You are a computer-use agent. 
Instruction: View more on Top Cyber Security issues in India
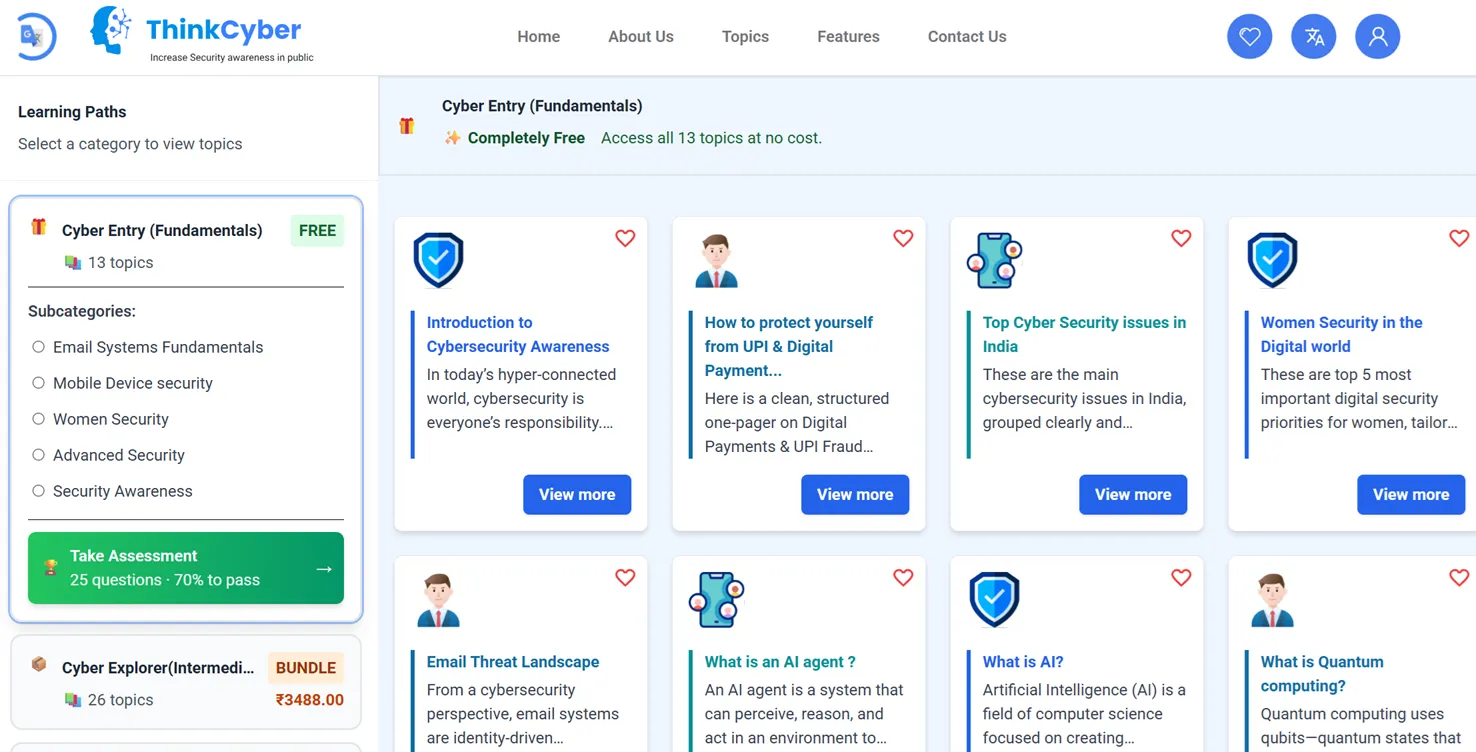click(1133, 494)
